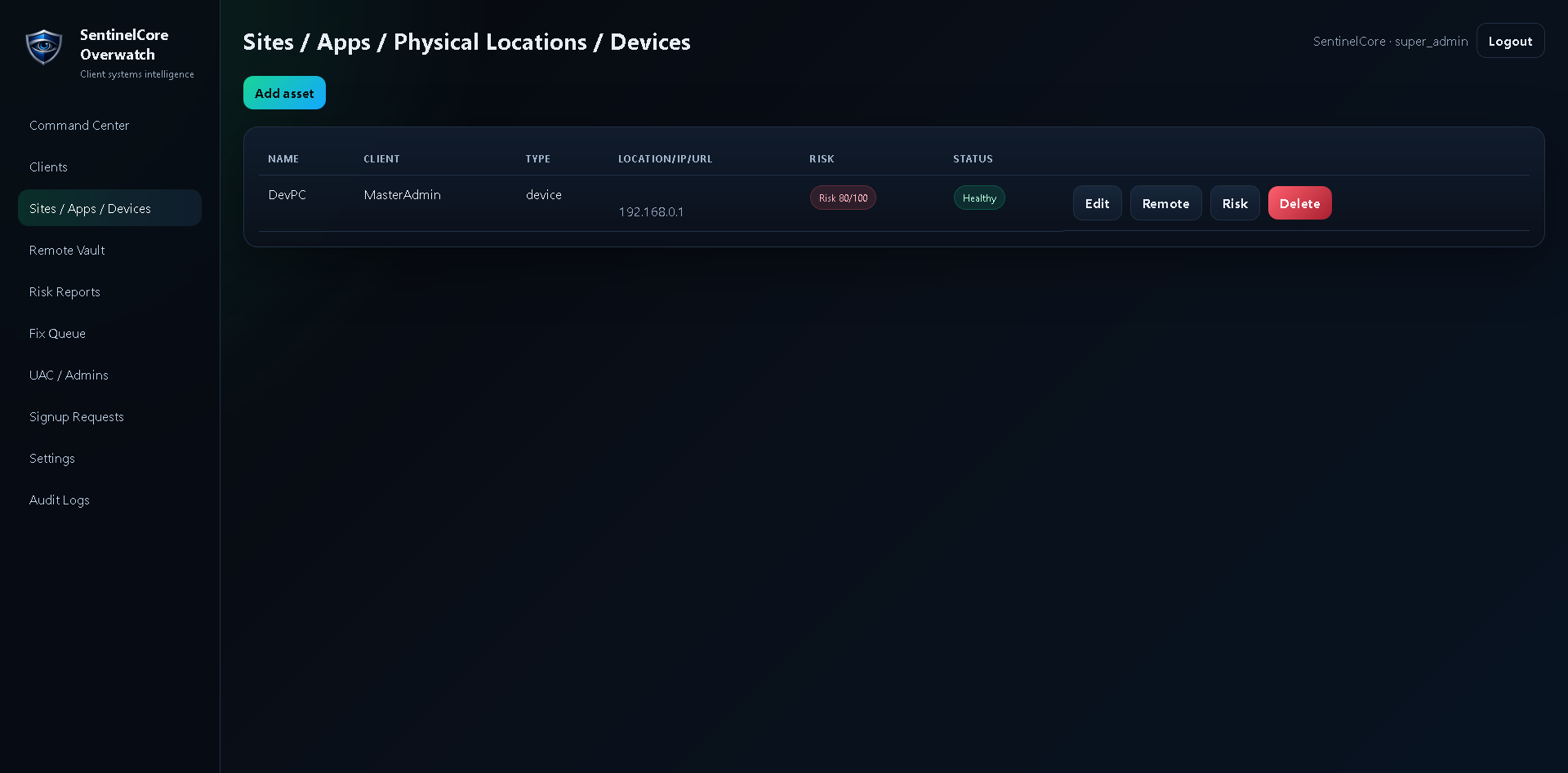Click the CLIENT column header
1568x773 pixels.
[x=381, y=158]
